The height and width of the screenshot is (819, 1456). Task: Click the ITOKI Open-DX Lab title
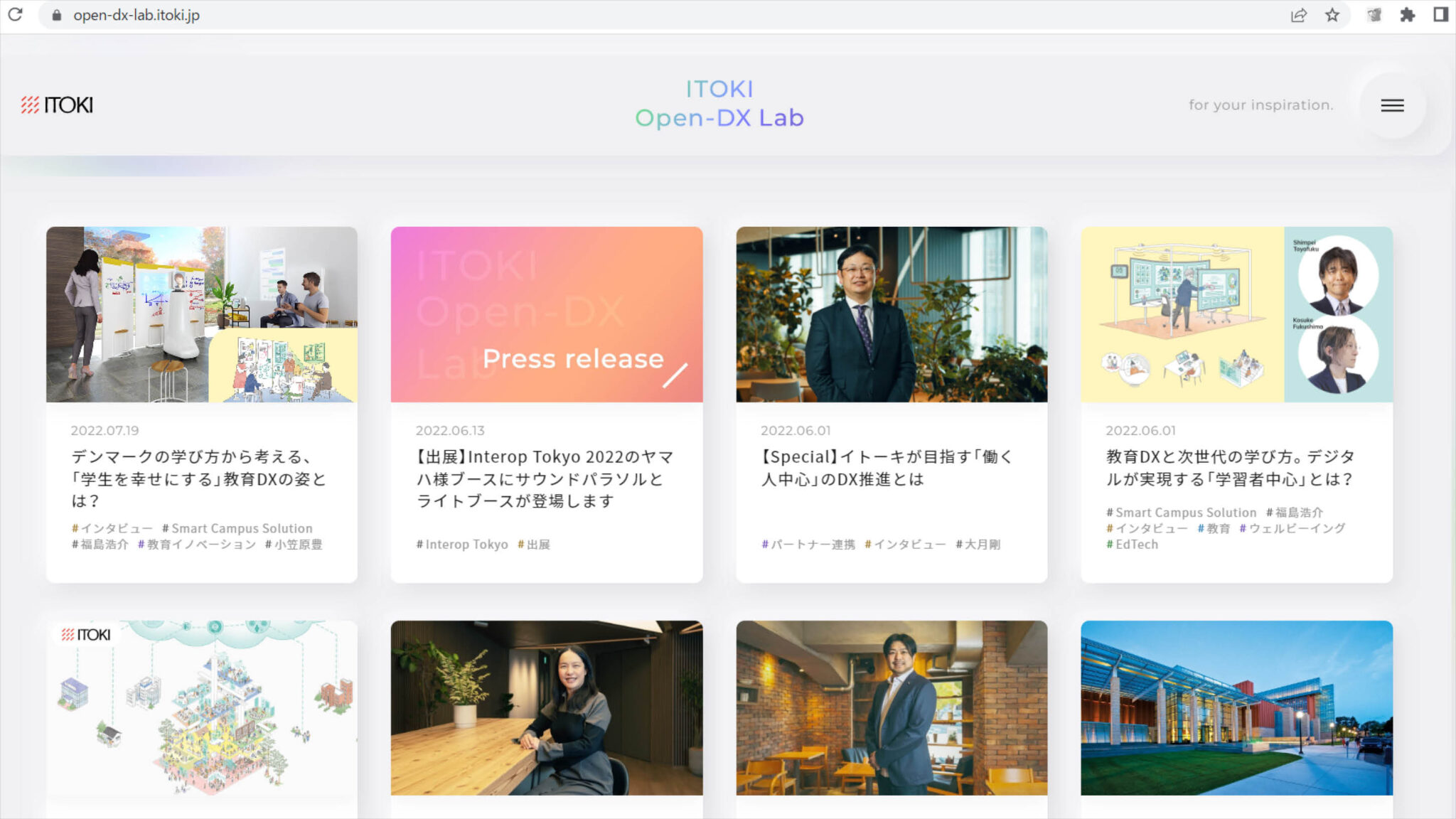pyautogui.click(x=719, y=104)
